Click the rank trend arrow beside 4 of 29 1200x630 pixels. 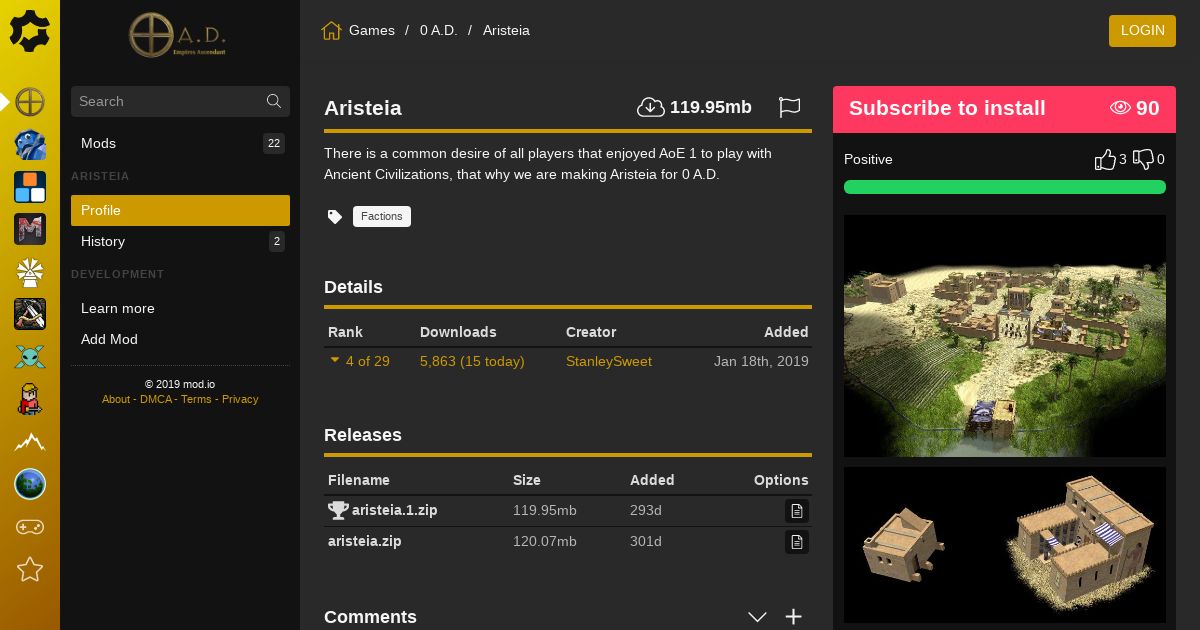335,360
